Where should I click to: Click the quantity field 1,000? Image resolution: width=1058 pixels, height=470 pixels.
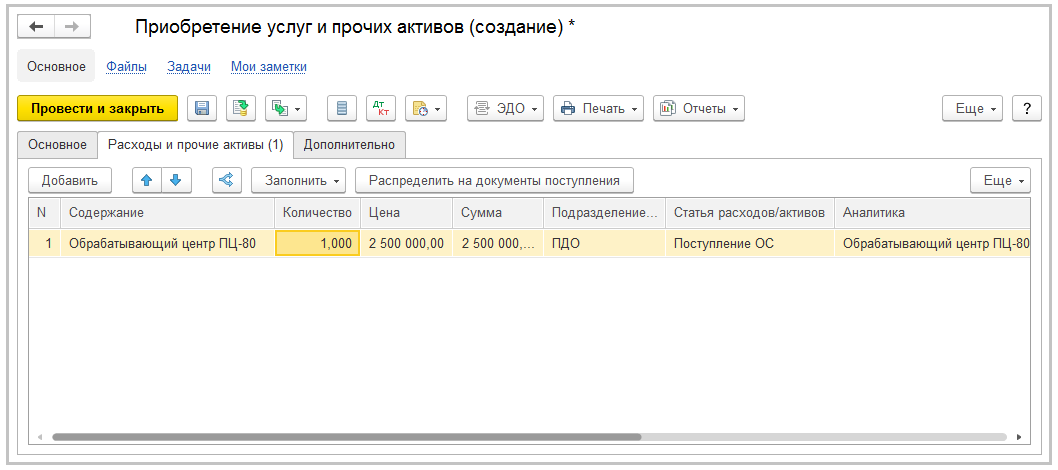[317, 243]
